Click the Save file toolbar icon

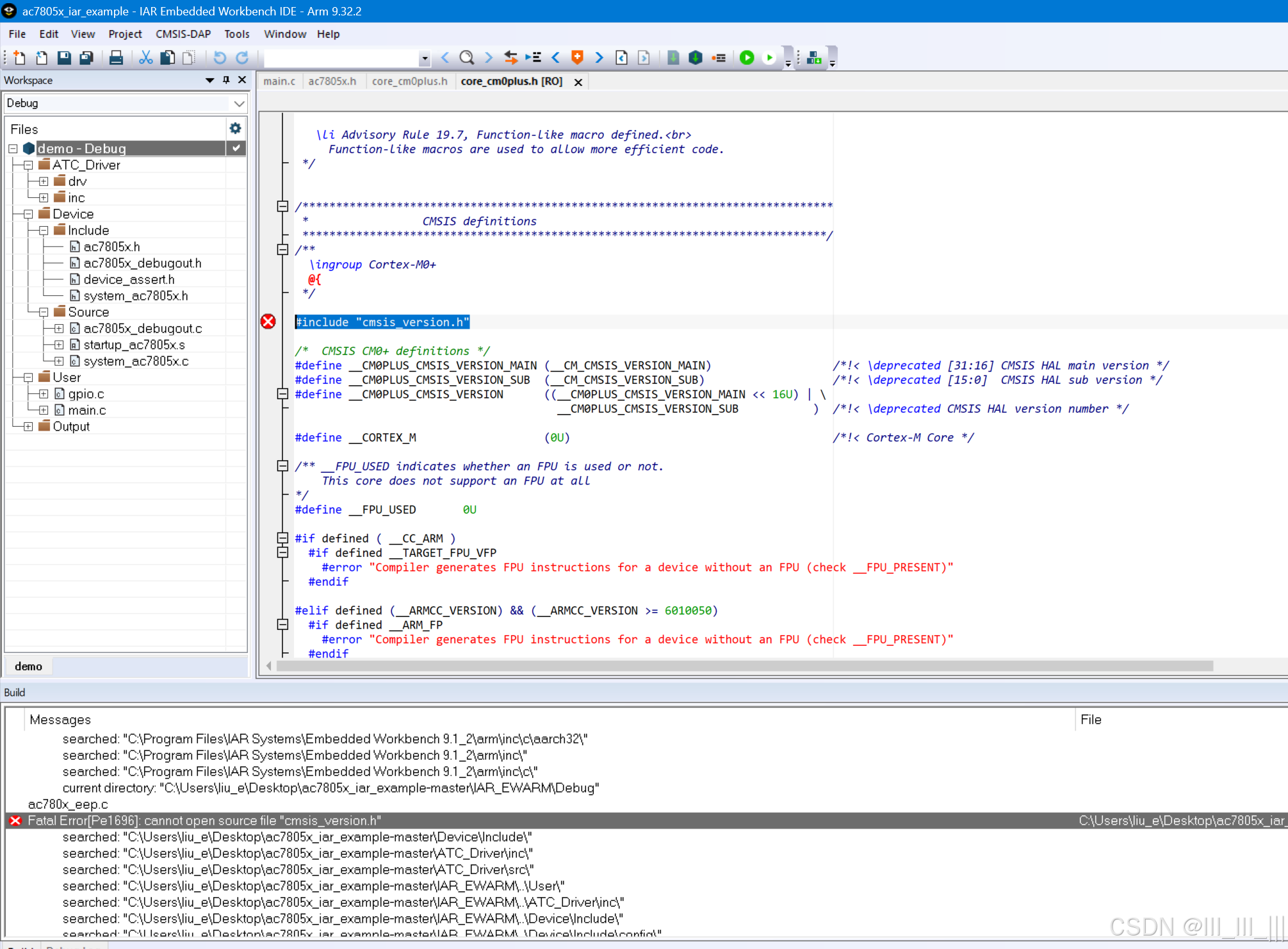coord(64,58)
